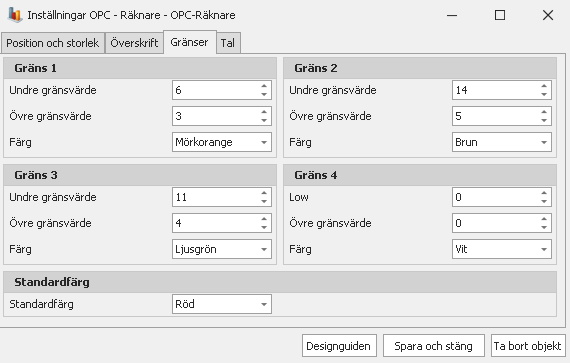Open the Vit color dropdown in Gräns 4
Image resolution: width=570 pixels, height=363 pixels.
502,249
